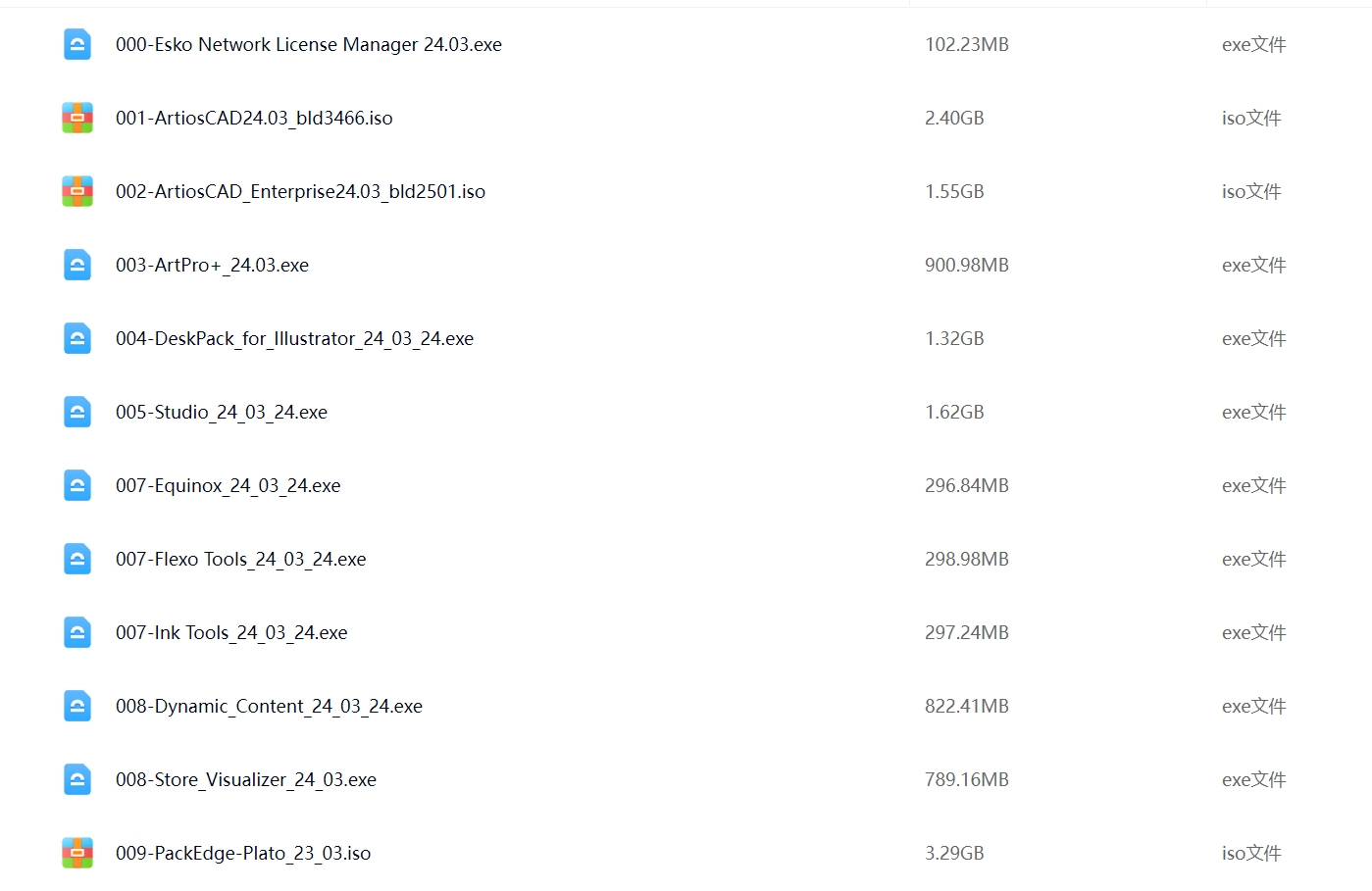Click the icon for 007-Ink Tools_24_03_24.exe
1372x891 pixels.
[77, 632]
